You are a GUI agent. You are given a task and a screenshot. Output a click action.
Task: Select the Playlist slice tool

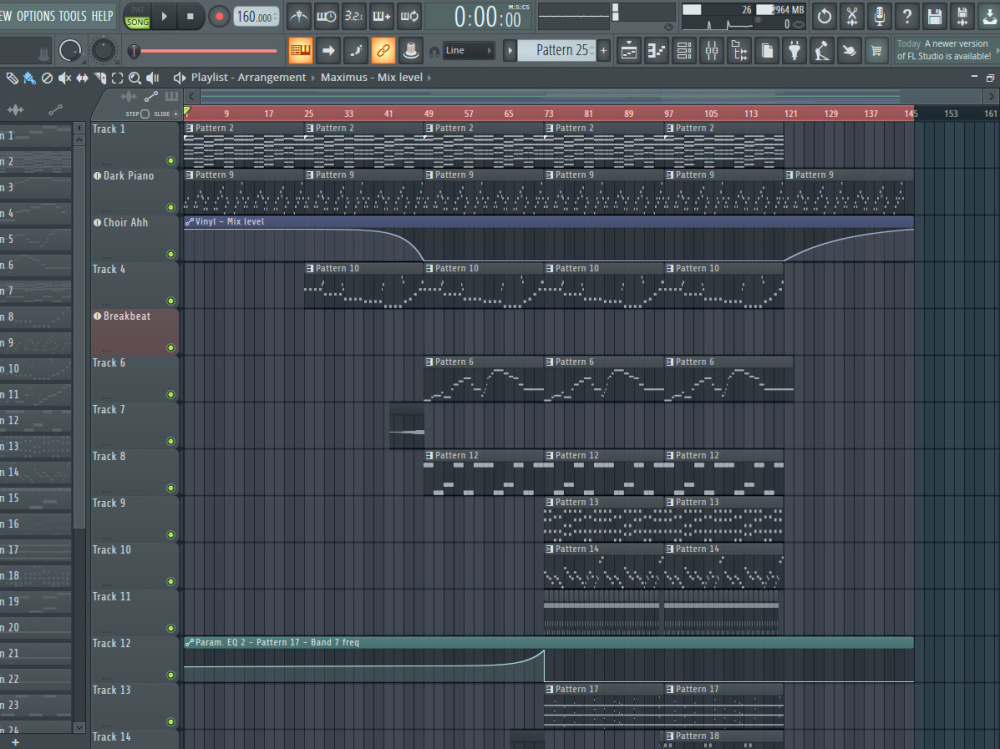[100, 78]
